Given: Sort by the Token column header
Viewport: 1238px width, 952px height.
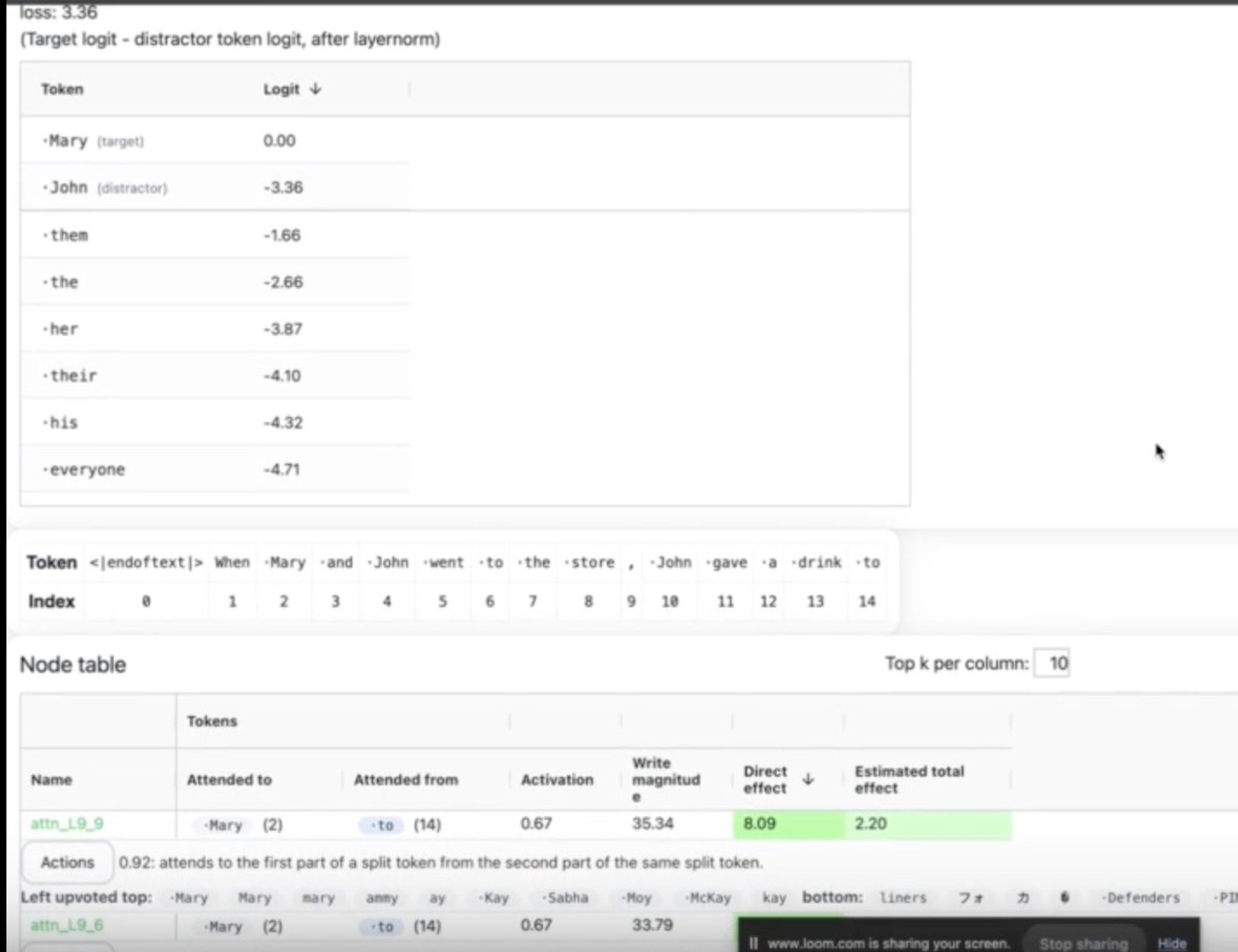Looking at the screenshot, I should click(x=62, y=89).
